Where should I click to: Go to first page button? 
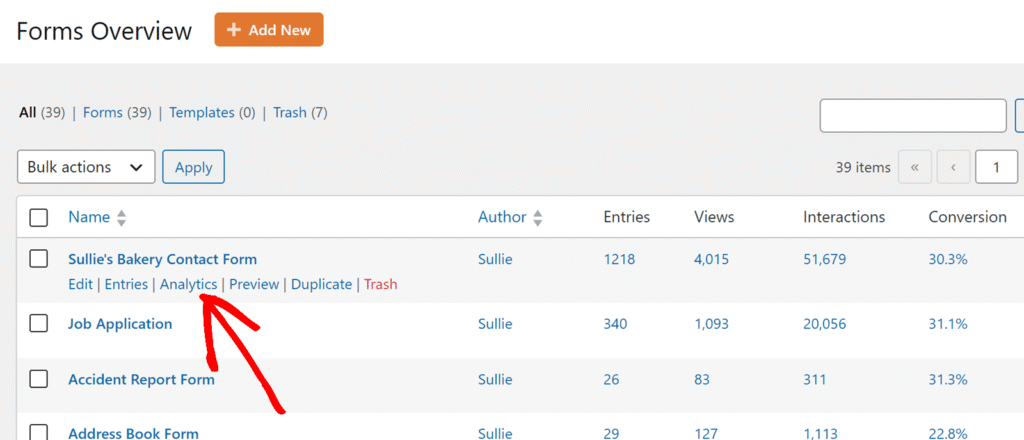pos(915,167)
